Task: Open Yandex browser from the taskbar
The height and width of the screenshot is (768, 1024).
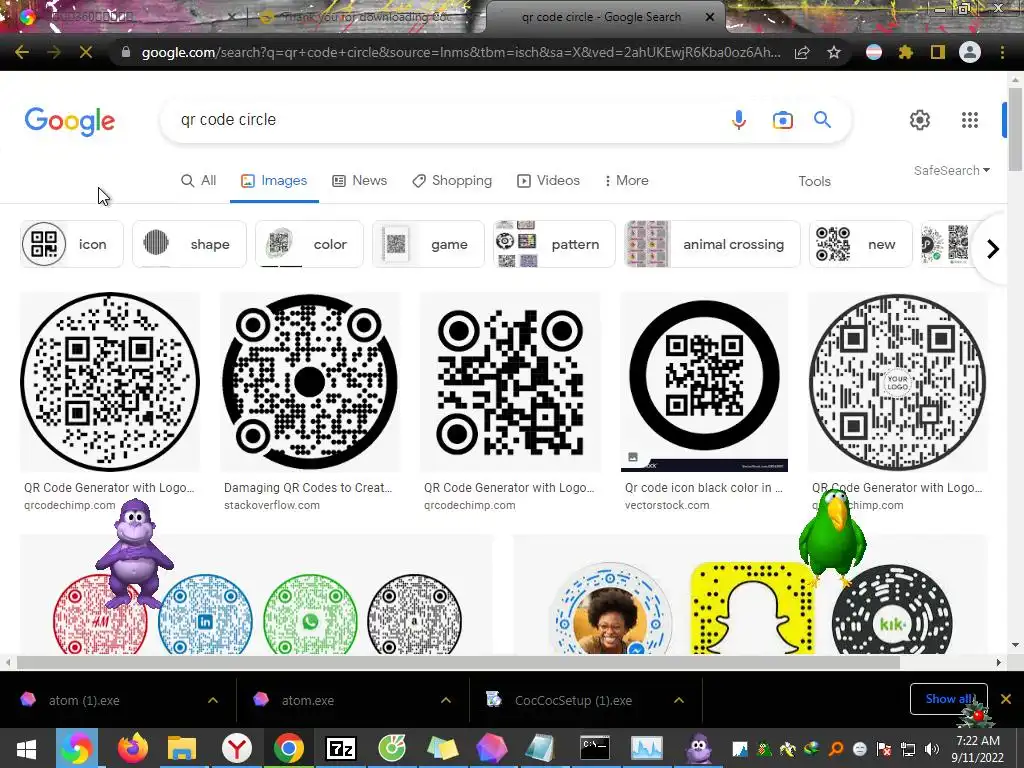Action: 236,748
